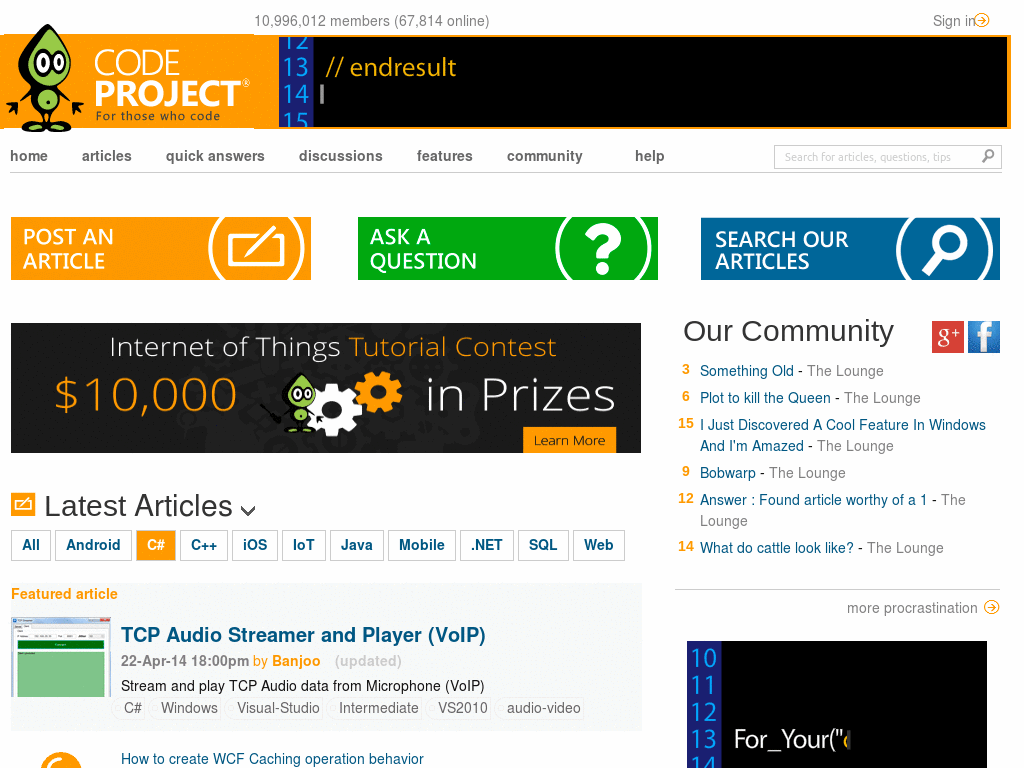This screenshot has height=768, width=1024.
Task: Open the Google Plus community icon
Action: pyautogui.click(x=948, y=337)
